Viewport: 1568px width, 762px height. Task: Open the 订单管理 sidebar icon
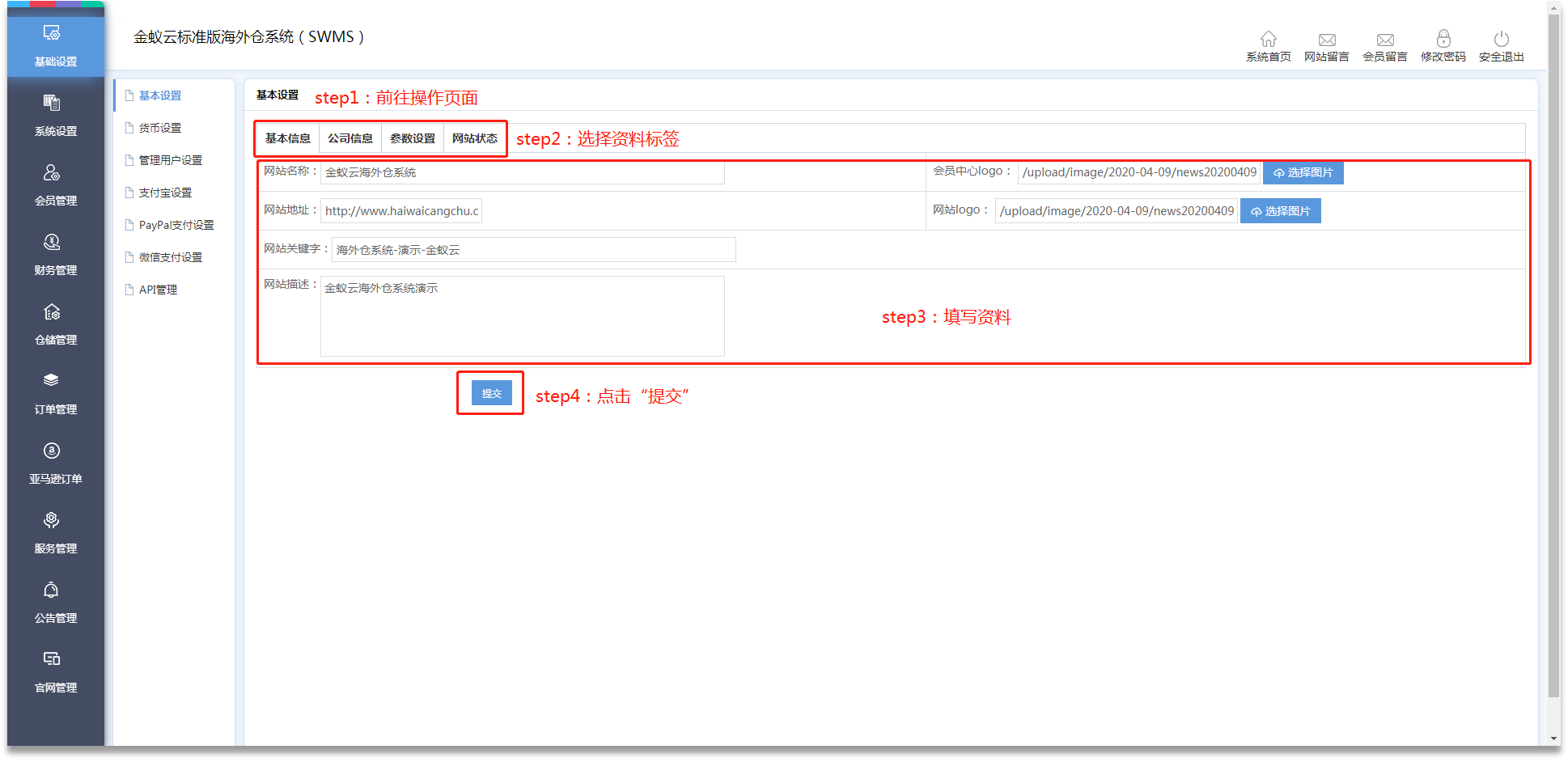(x=52, y=381)
